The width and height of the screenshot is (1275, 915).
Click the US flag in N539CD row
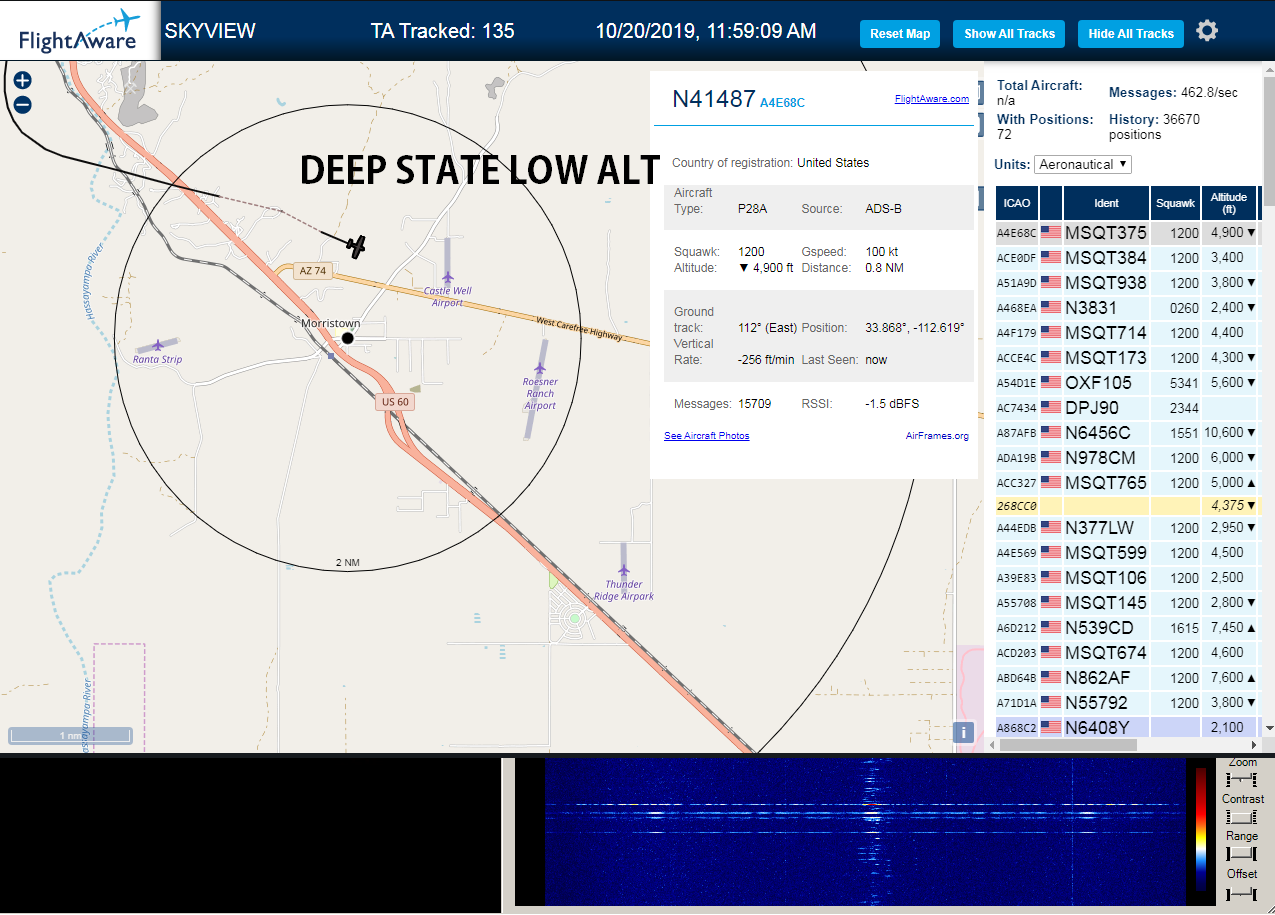click(1051, 628)
